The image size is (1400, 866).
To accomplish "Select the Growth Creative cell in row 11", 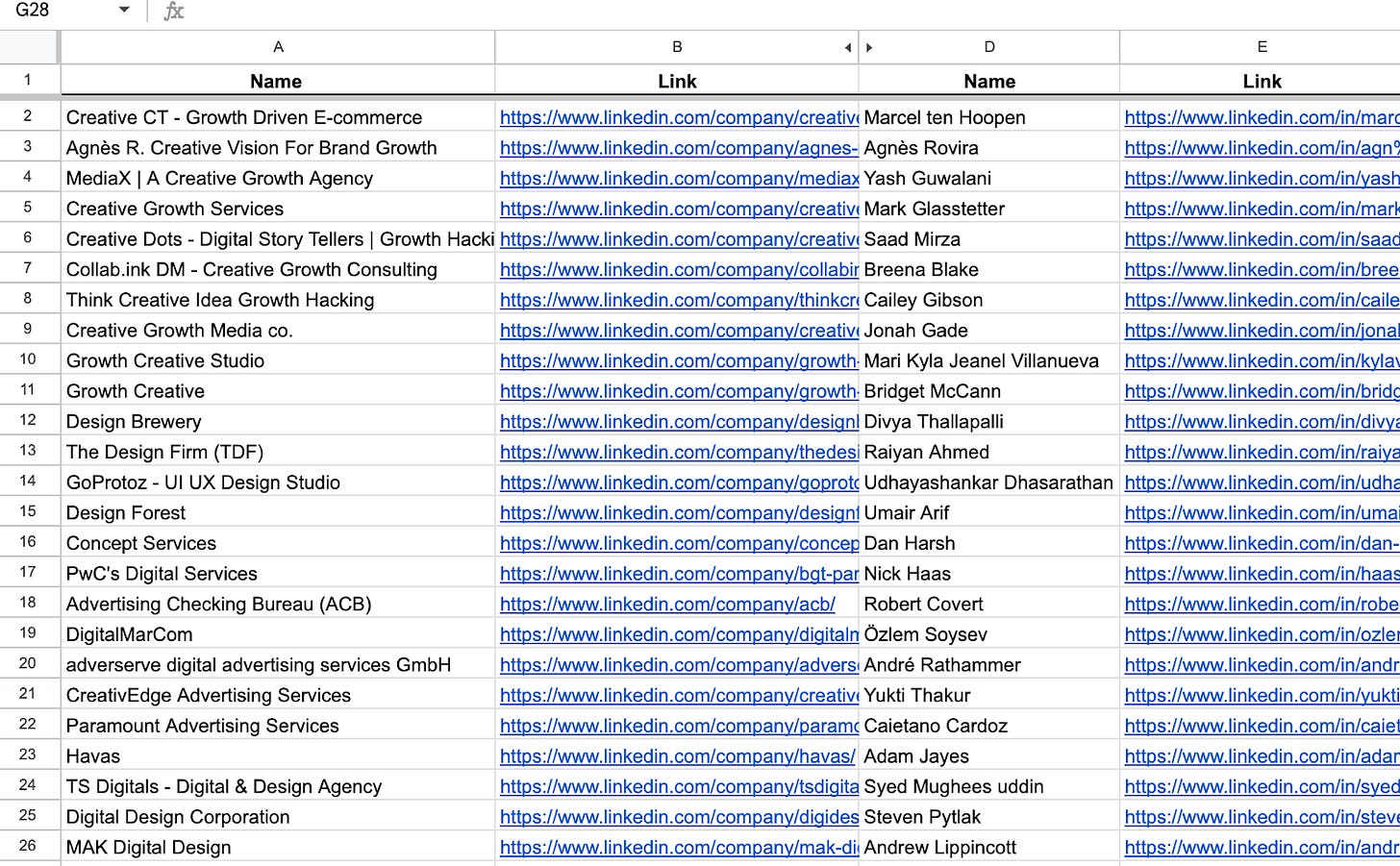I will pyautogui.click(x=278, y=391).
